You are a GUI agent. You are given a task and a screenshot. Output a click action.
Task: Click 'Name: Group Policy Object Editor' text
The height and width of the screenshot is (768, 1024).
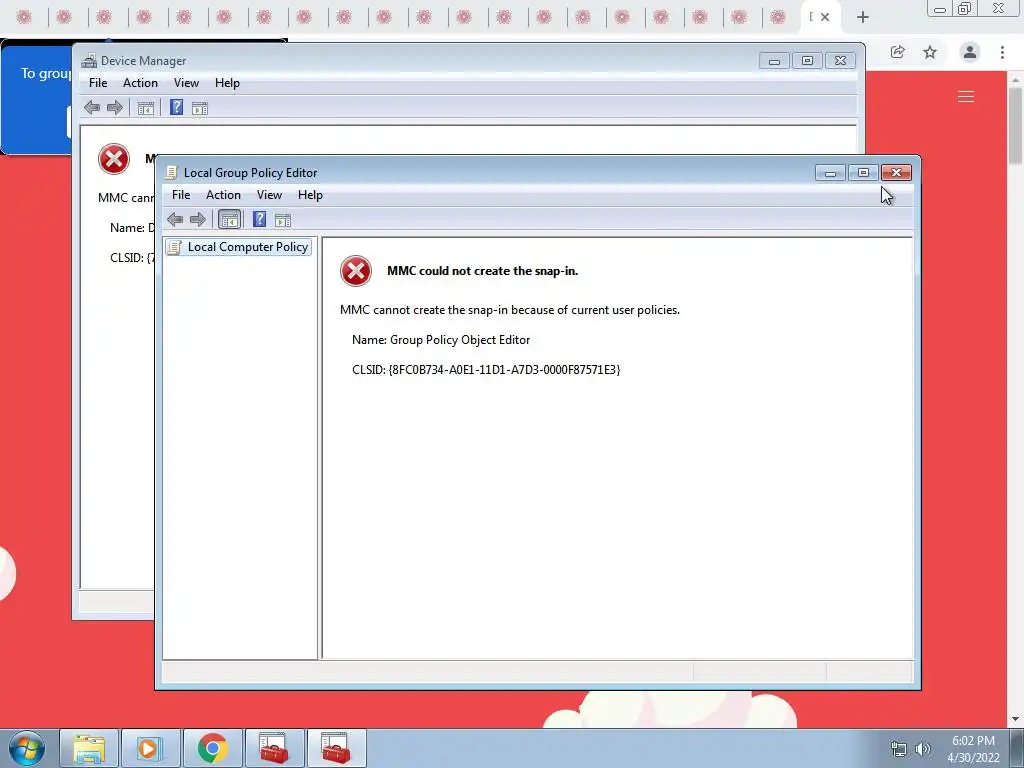[441, 340]
